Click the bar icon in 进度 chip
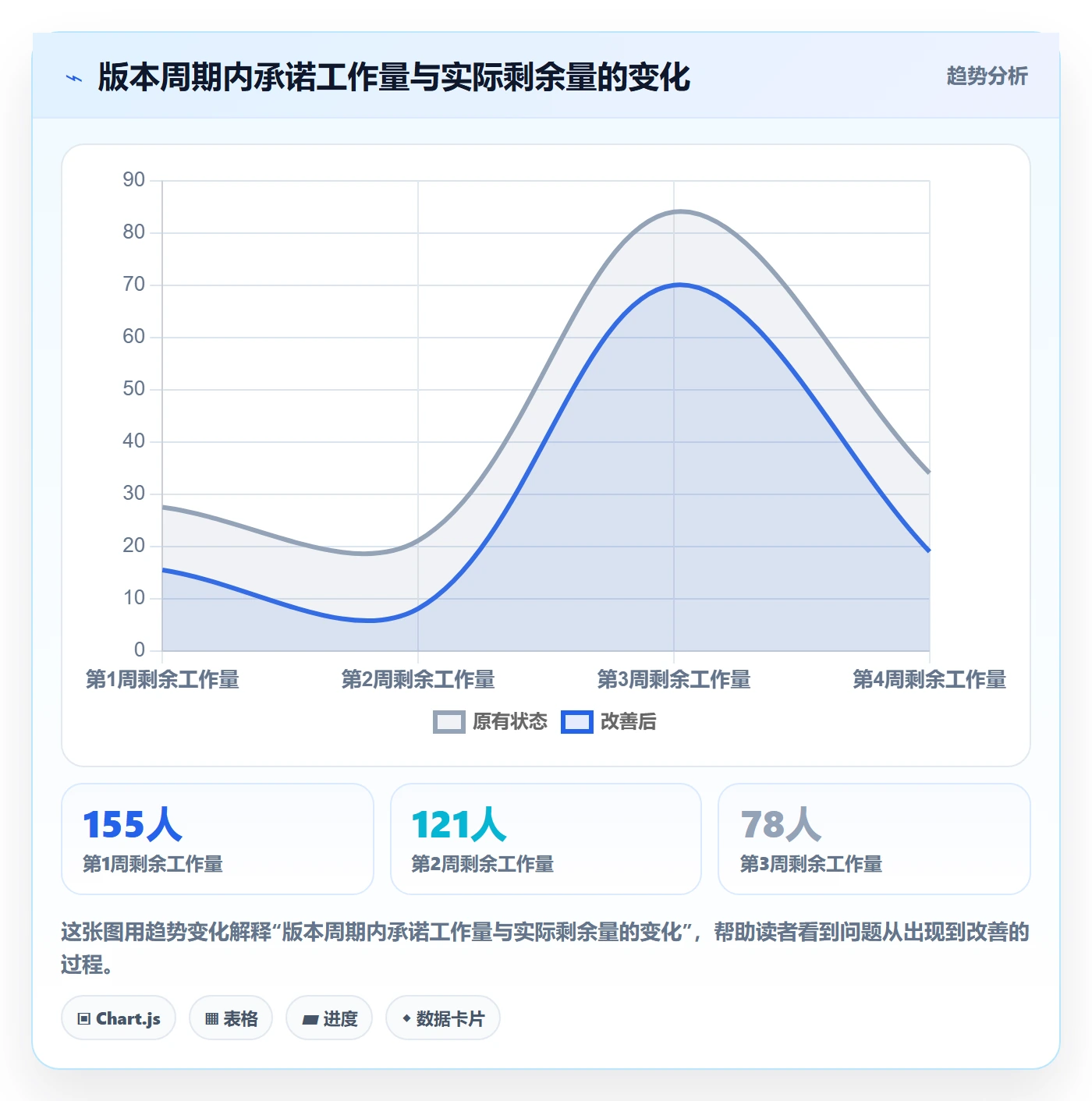 click(310, 1019)
